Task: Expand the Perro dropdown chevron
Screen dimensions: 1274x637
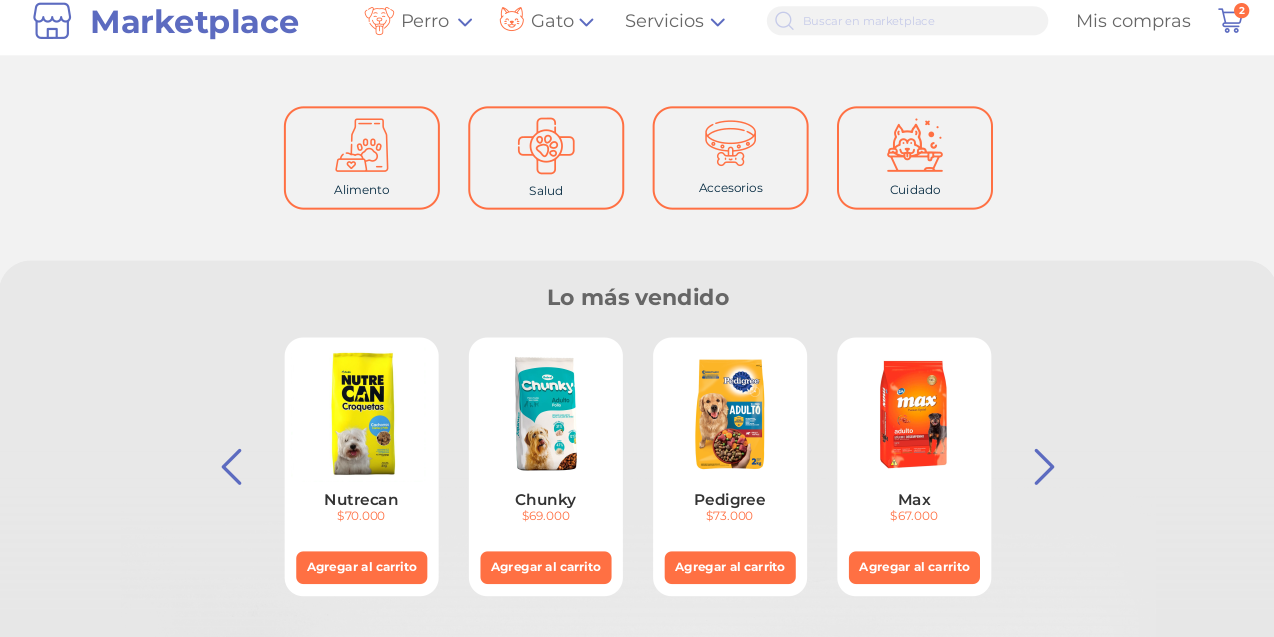Action: 464,22
